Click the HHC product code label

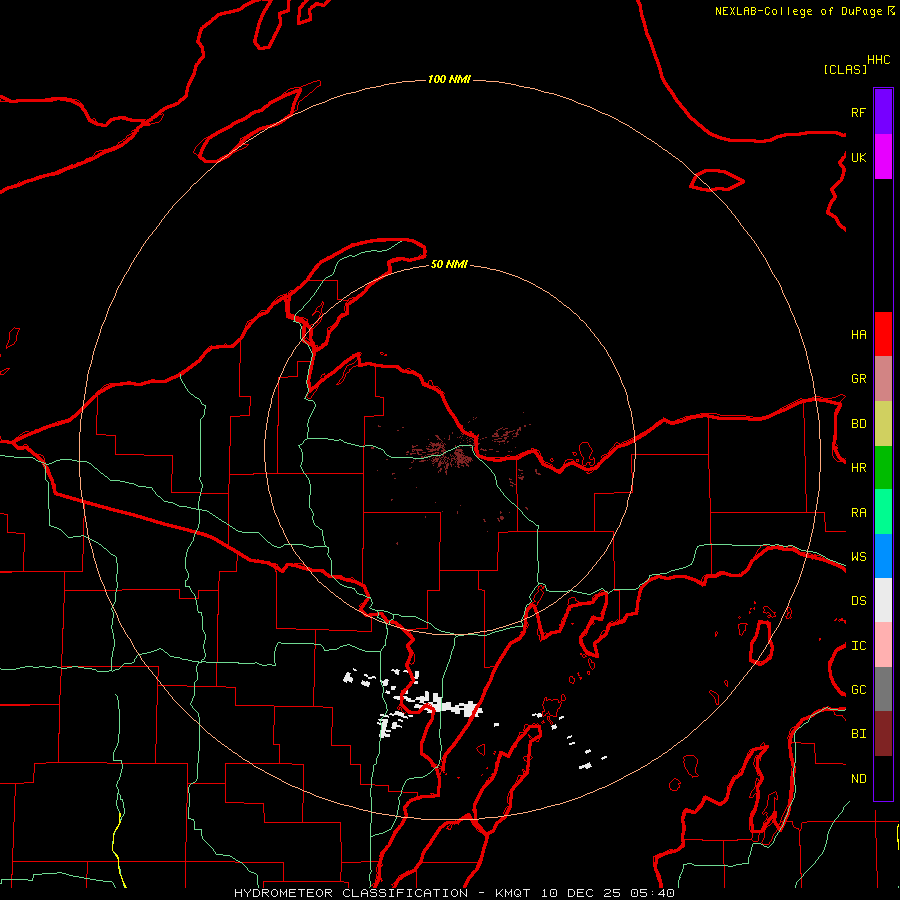(x=879, y=60)
